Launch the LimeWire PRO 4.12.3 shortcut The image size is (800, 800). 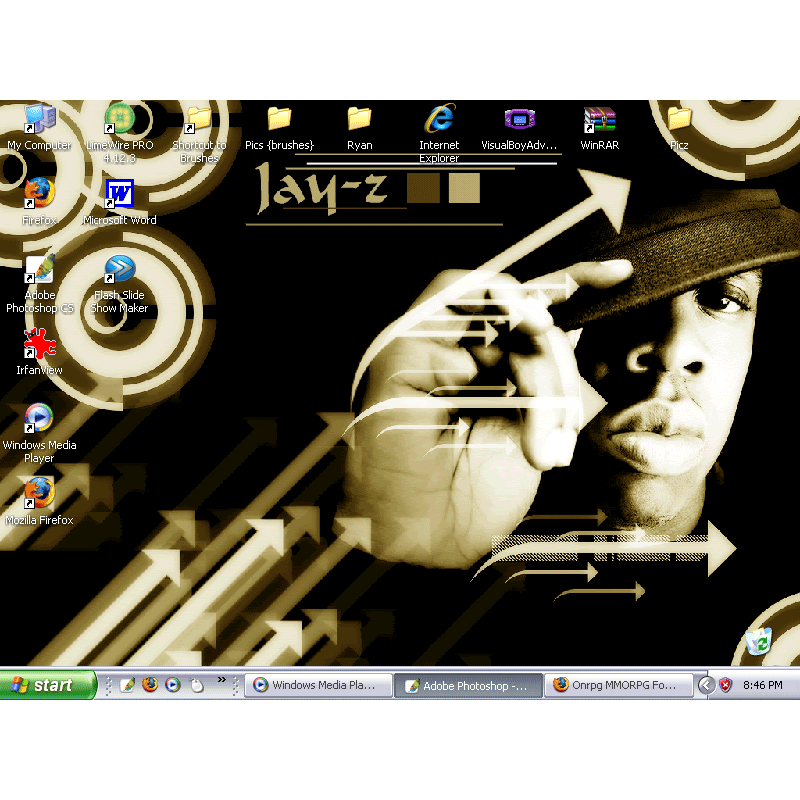(x=119, y=121)
